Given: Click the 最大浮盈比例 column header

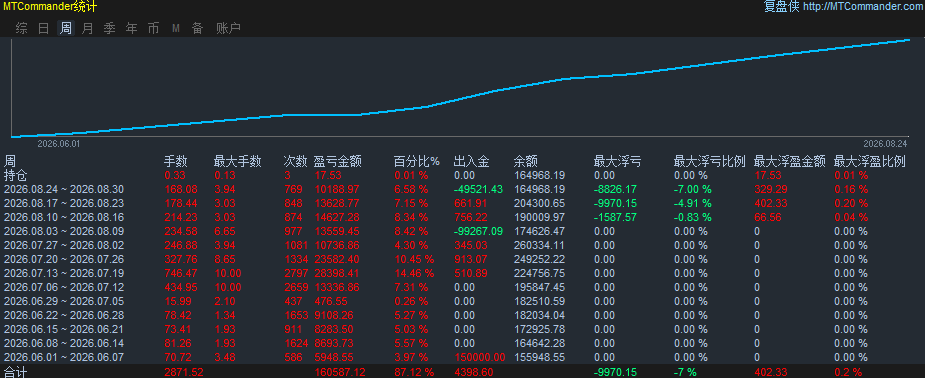Looking at the screenshot, I should pyautogui.click(x=870, y=162).
